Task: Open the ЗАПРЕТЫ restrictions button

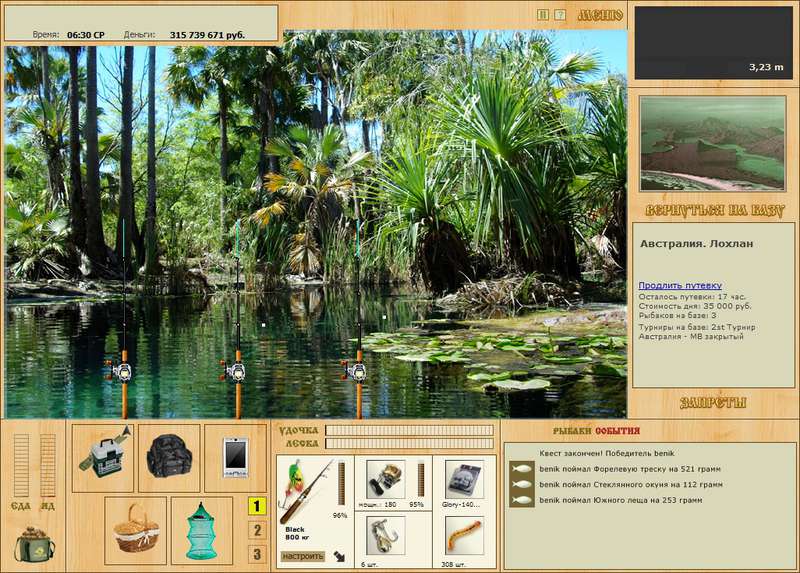Action: coord(713,403)
